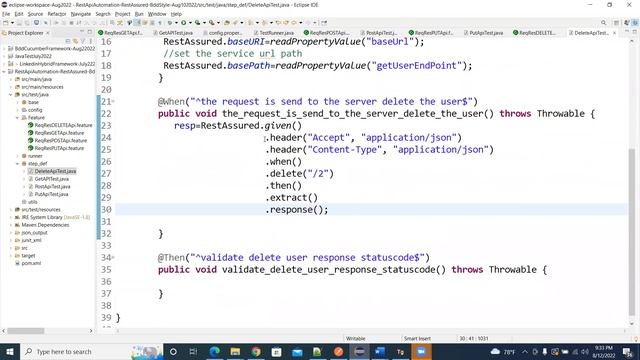Click the Search magnifier icon at top right
Image resolution: width=640 pixels, height=360 pixels.
click(603, 23)
